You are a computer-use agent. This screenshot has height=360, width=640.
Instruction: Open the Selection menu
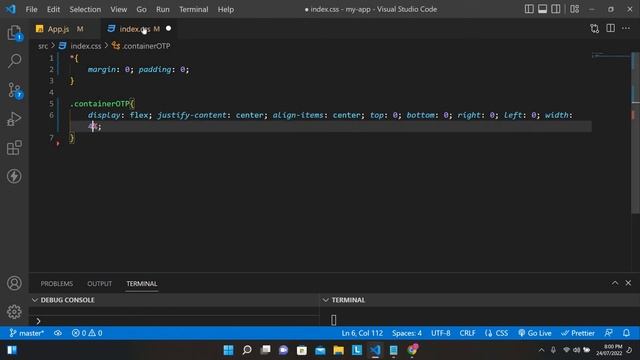coord(85,9)
